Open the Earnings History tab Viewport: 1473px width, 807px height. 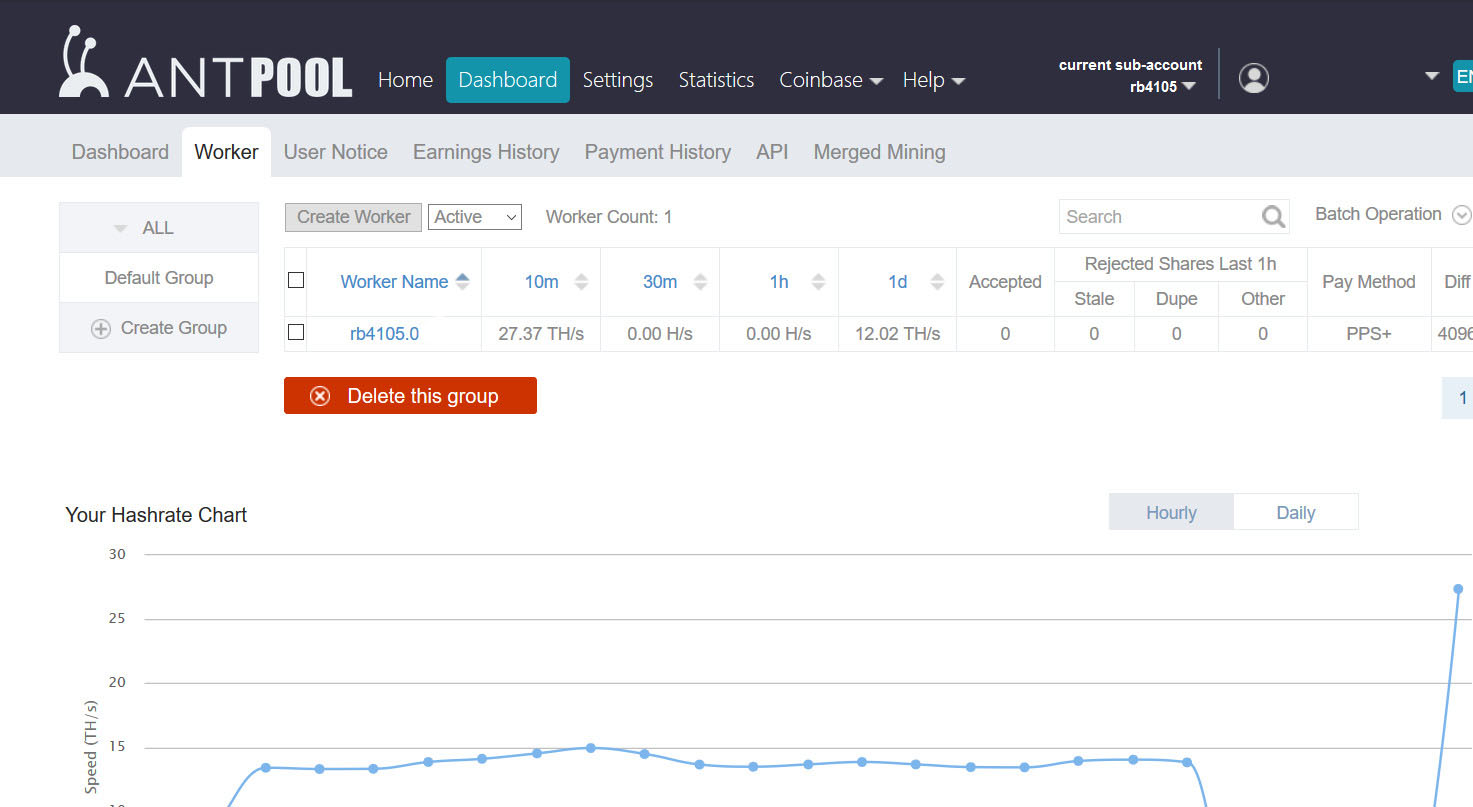tap(486, 152)
